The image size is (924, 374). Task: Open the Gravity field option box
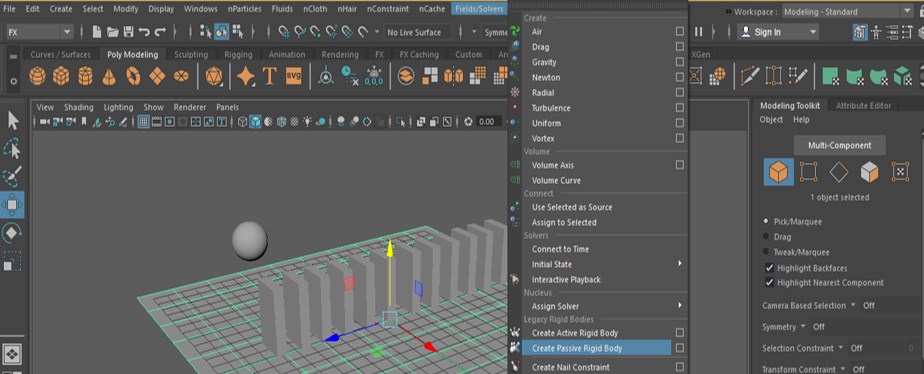point(679,62)
